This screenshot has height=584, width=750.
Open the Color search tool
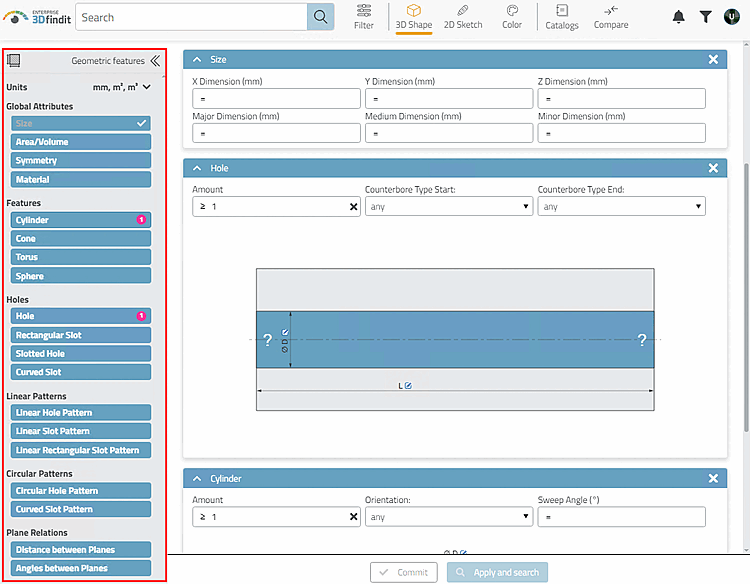pyautogui.click(x=511, y=17)
